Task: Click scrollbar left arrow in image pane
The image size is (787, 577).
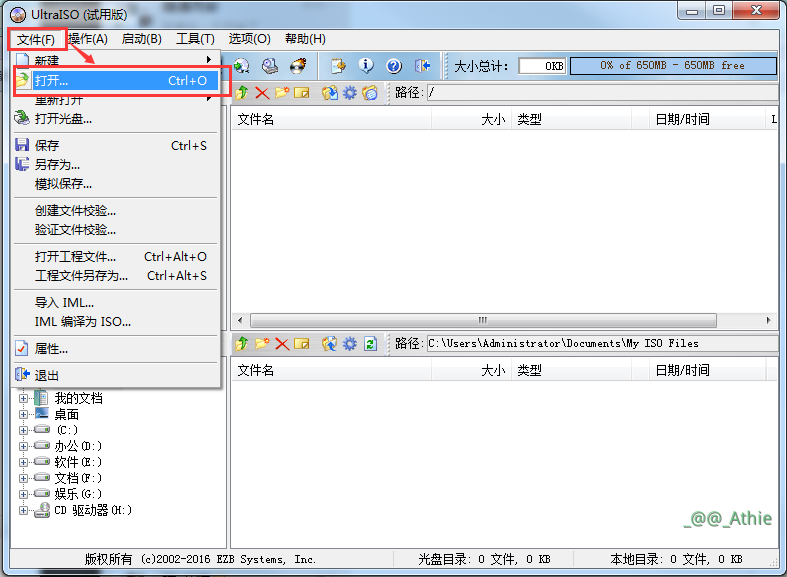Action: coord(240,320)
